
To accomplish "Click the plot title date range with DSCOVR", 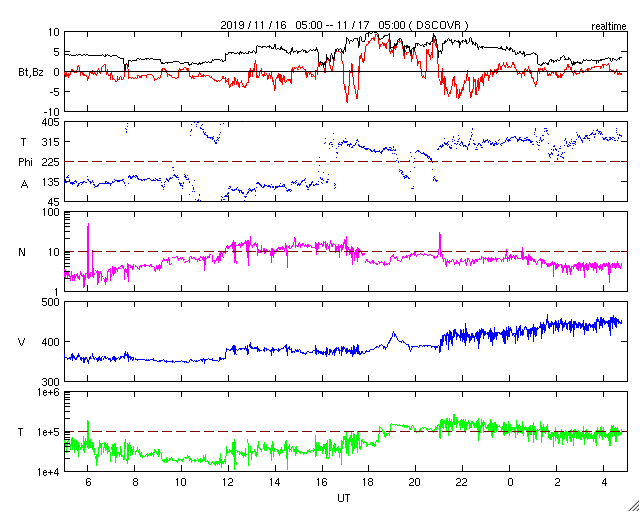I will [344, 25].
